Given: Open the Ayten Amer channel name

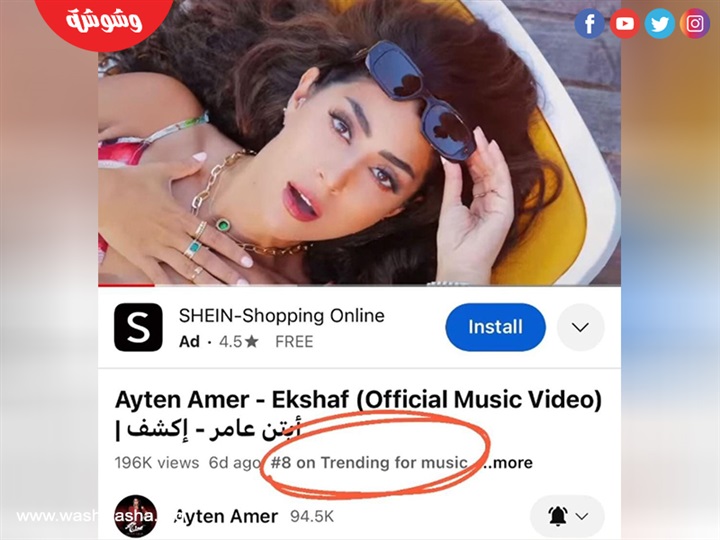Looking at the screenshot, I should pos(226,517).
